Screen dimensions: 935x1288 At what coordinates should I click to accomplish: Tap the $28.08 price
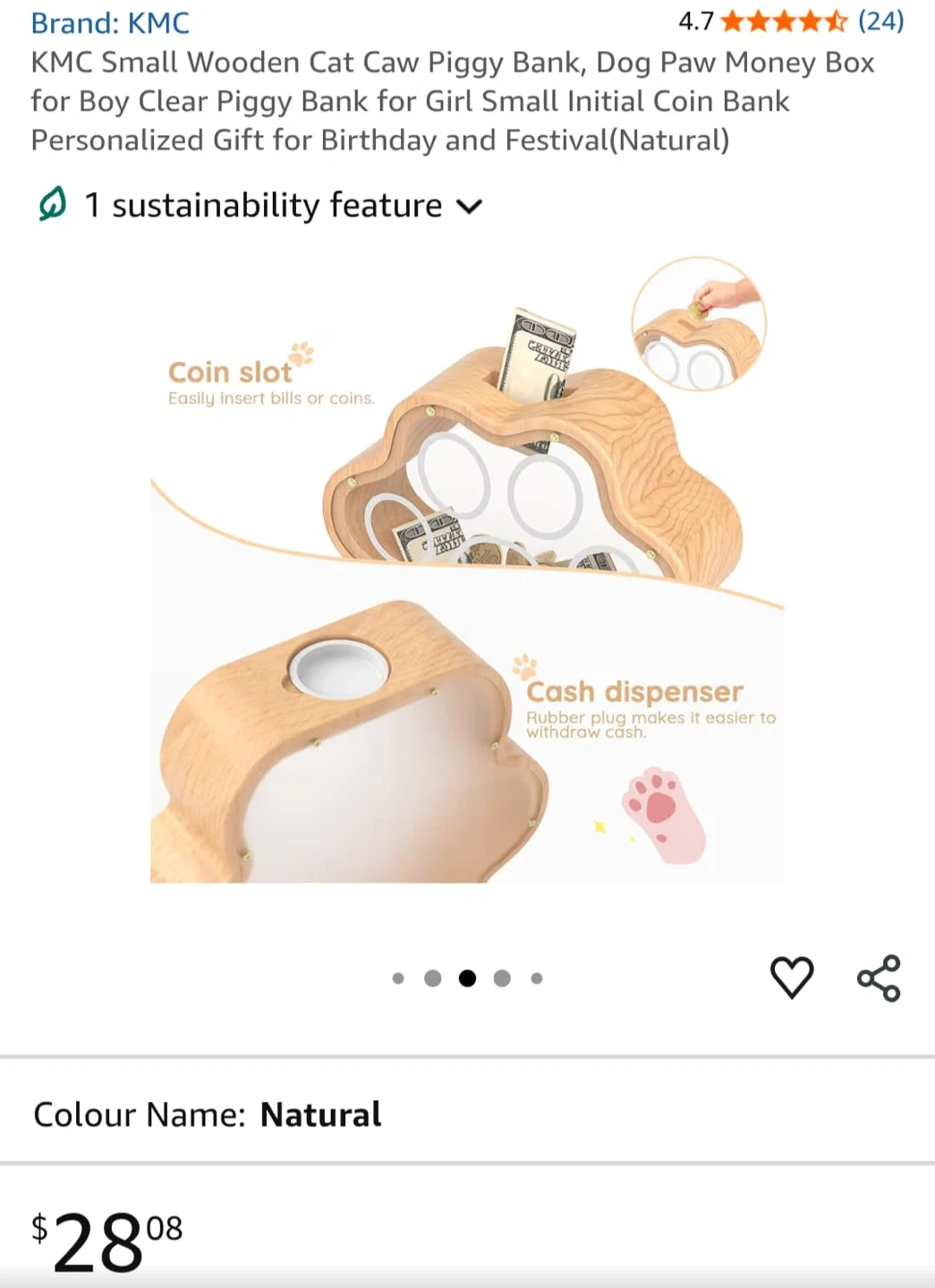pos(107,1241)
